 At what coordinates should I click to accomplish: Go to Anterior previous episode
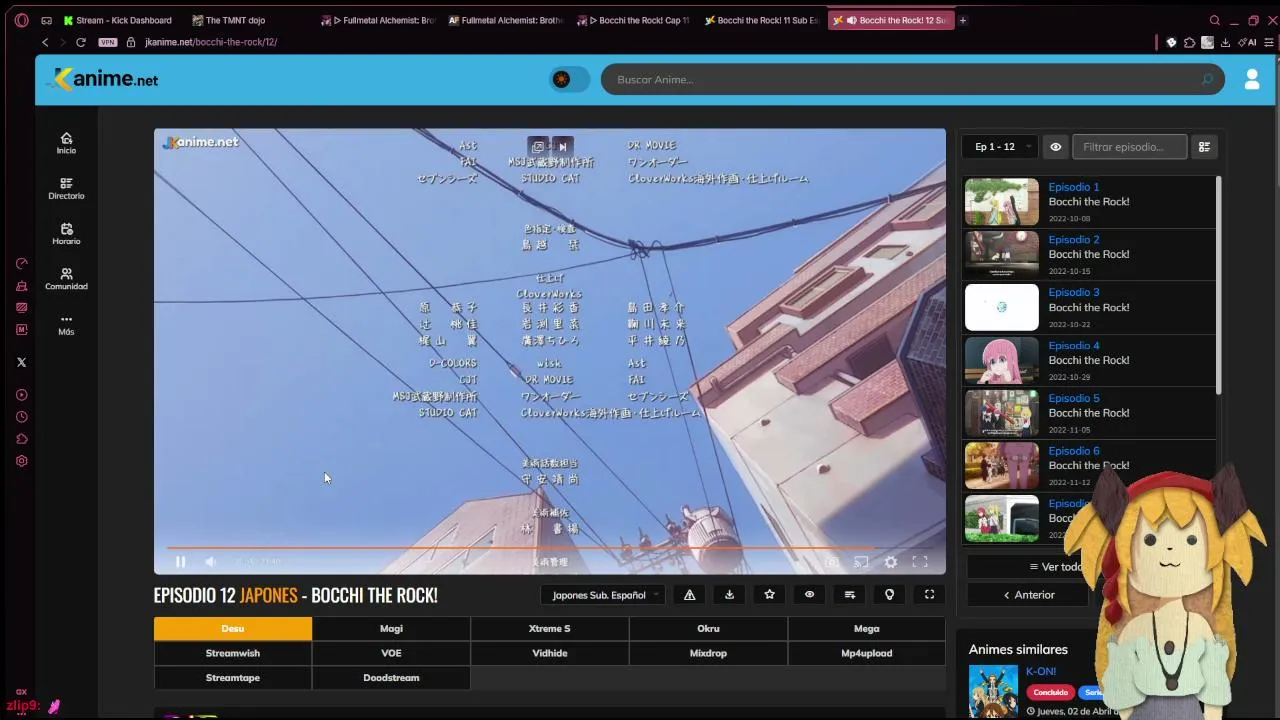click(1028, 595)
